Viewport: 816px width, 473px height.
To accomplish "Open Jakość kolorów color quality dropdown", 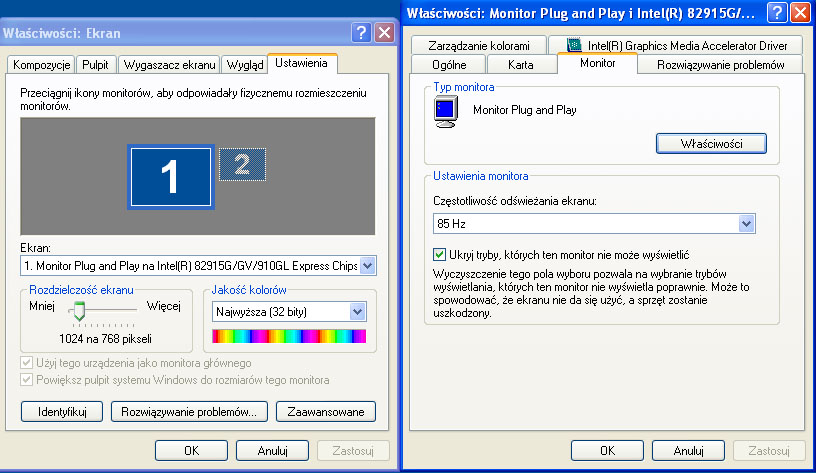I will pos(357,312).
